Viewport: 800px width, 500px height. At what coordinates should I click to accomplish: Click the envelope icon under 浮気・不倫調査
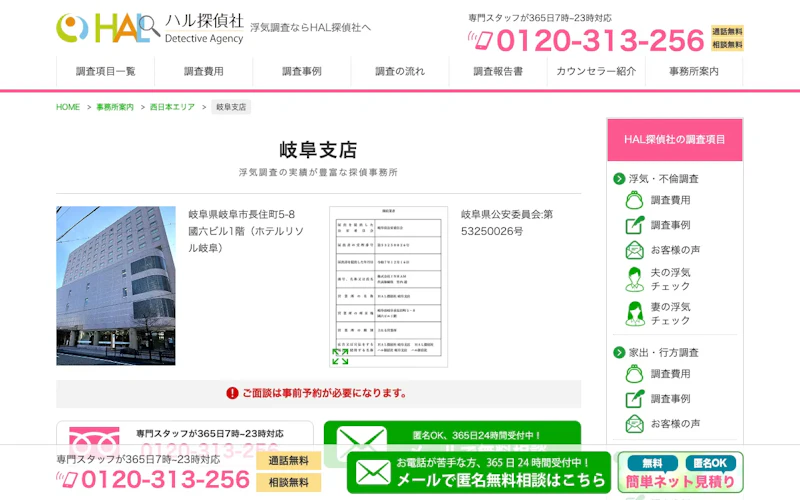click(x=635, y=250)
